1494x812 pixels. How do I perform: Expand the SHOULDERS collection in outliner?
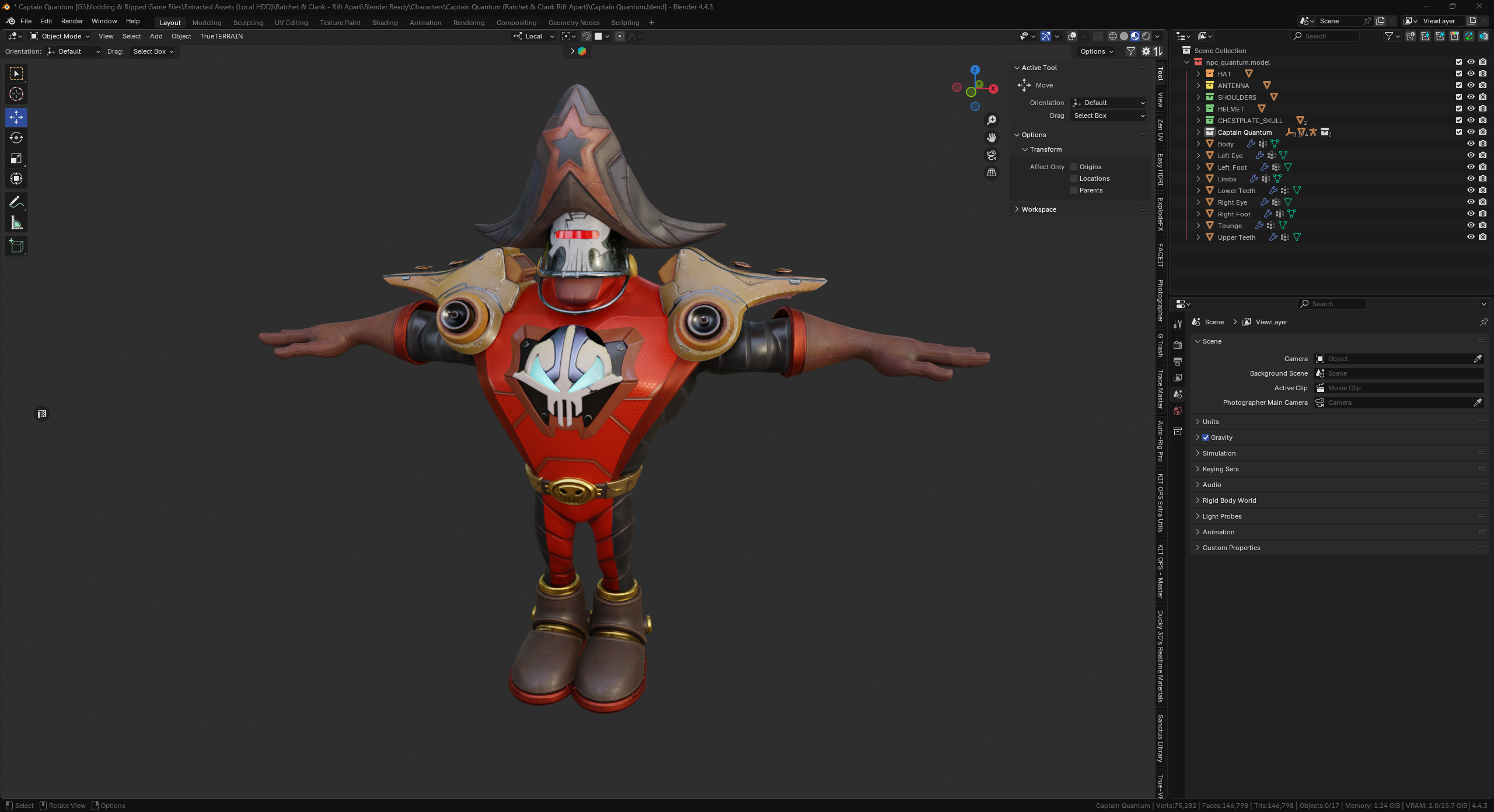pyautogui.click(x=1198, y=97)
